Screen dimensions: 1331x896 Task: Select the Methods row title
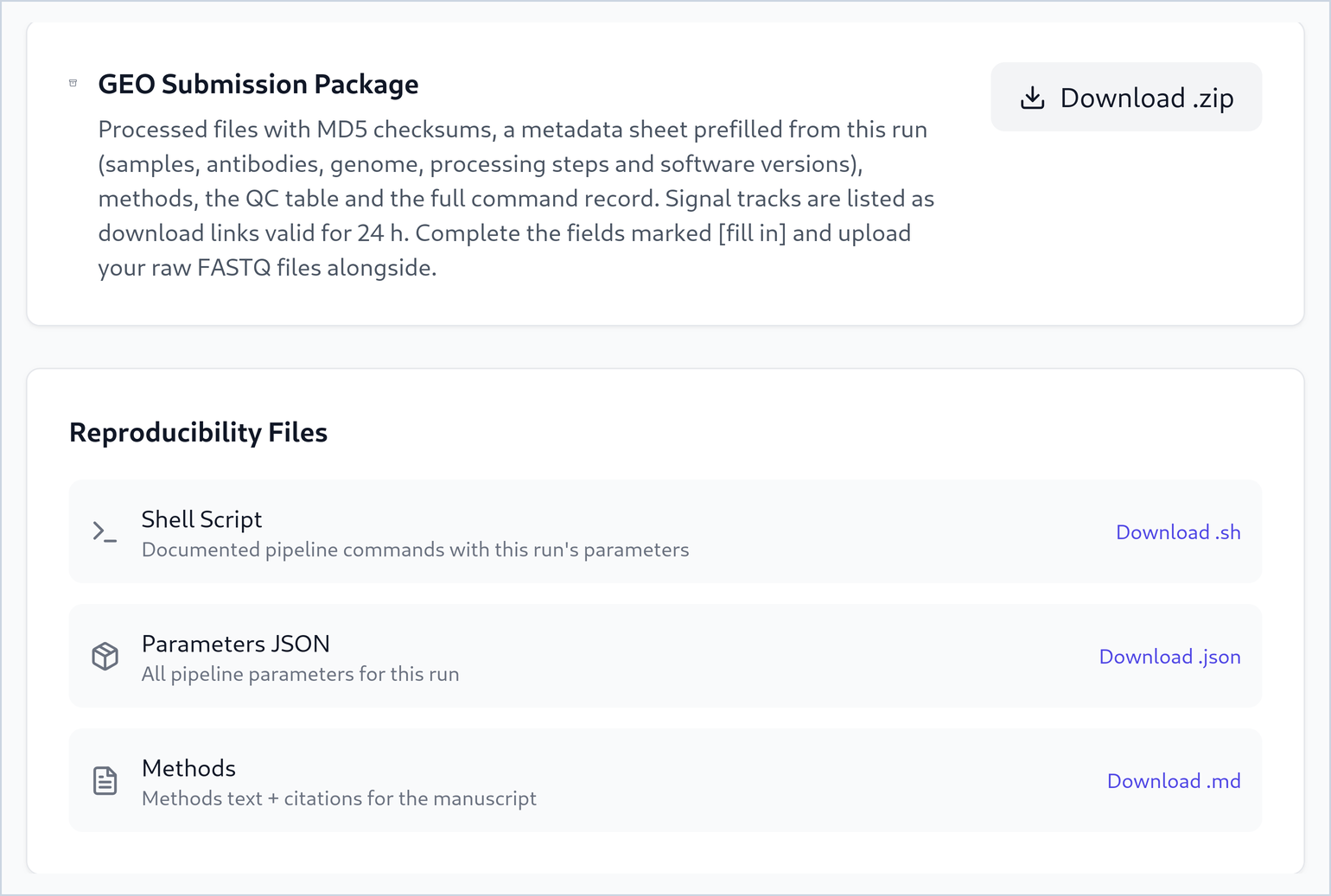tap(188, 768)
